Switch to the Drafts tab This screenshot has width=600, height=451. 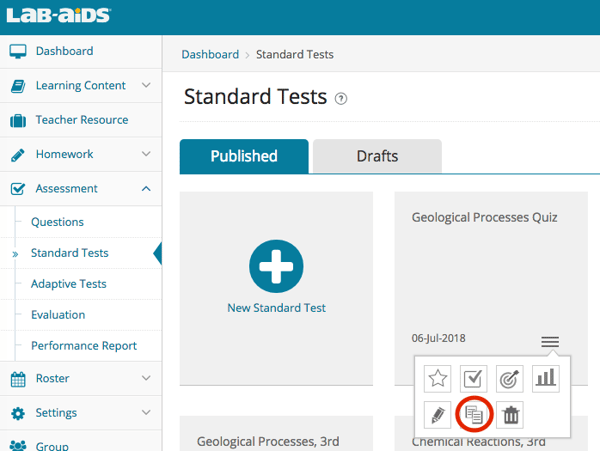pyautogui.click(x=377, y=156)
